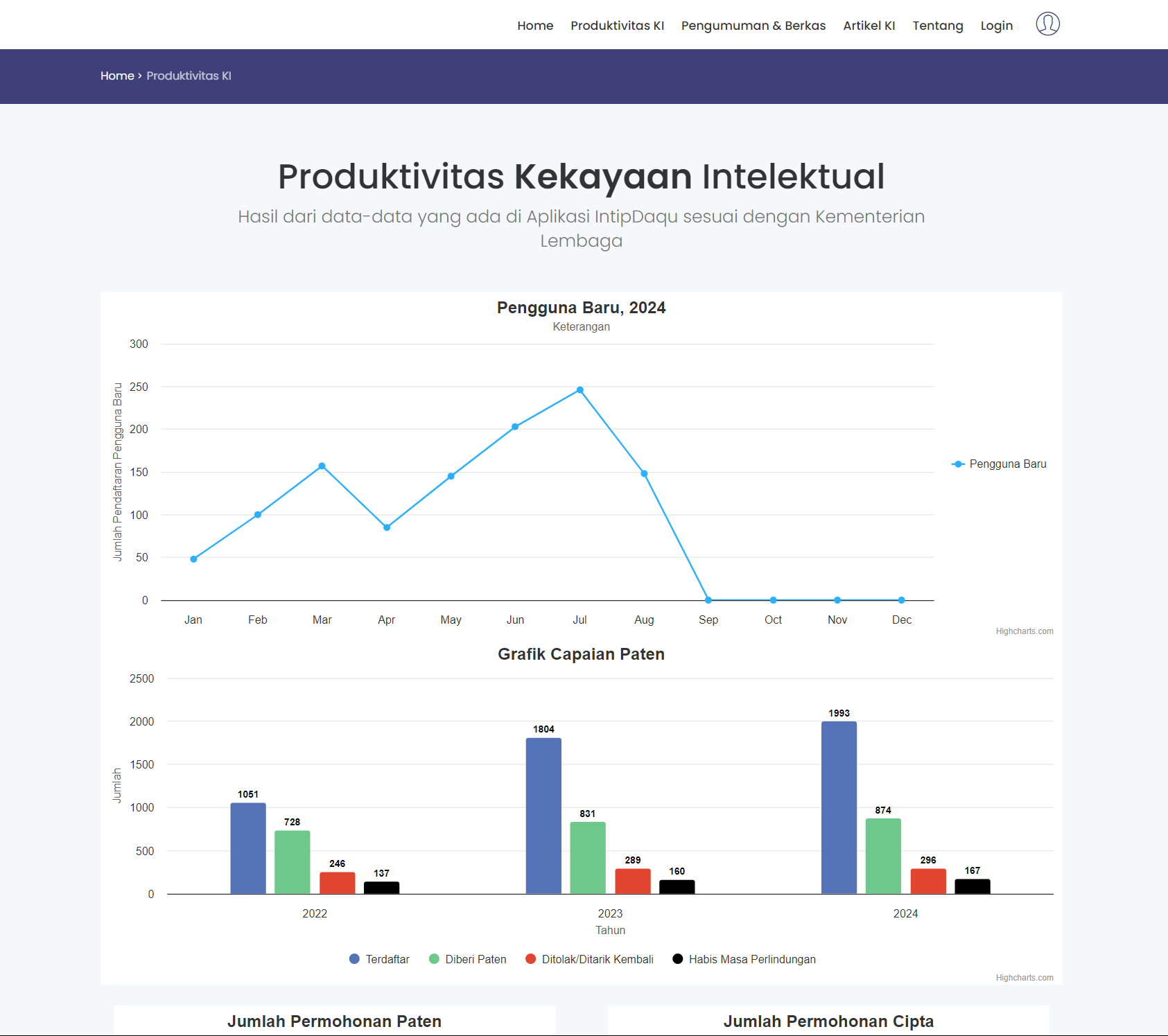This screenshot has height=1036, width=1168.
Task: Click the Jumlah Permohonan Paten heading
Action: (x=334, y=1021)
